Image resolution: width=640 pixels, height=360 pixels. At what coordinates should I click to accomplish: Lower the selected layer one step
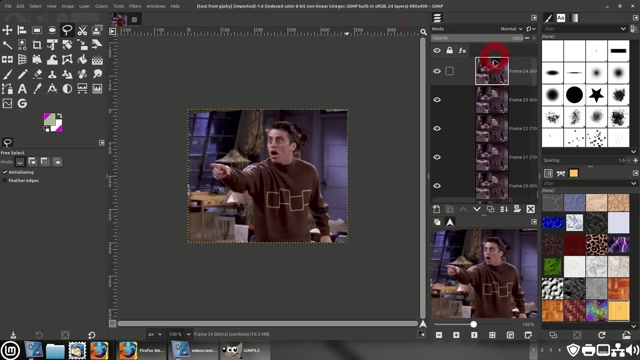coord(477,209)
